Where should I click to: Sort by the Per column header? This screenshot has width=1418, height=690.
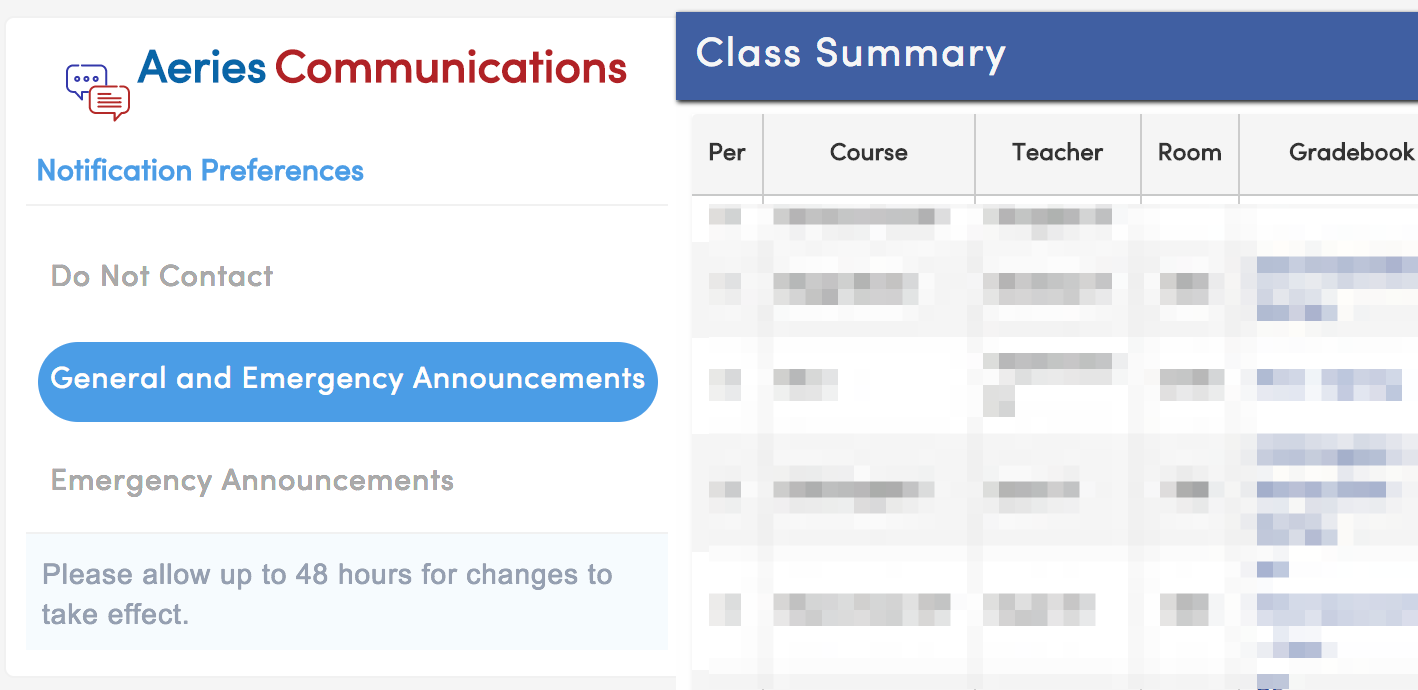point(727,153)
